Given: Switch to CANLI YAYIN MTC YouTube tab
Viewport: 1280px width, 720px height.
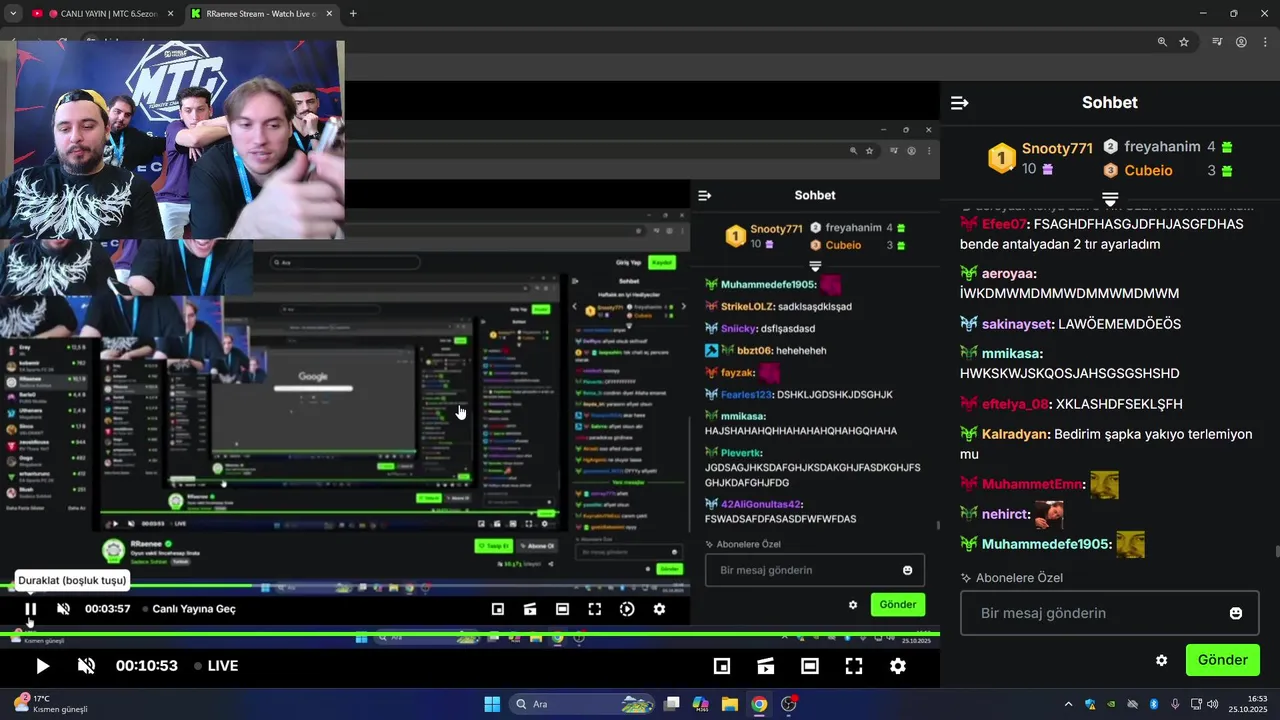Looking at the screenshot, I should tap(103, 14).
